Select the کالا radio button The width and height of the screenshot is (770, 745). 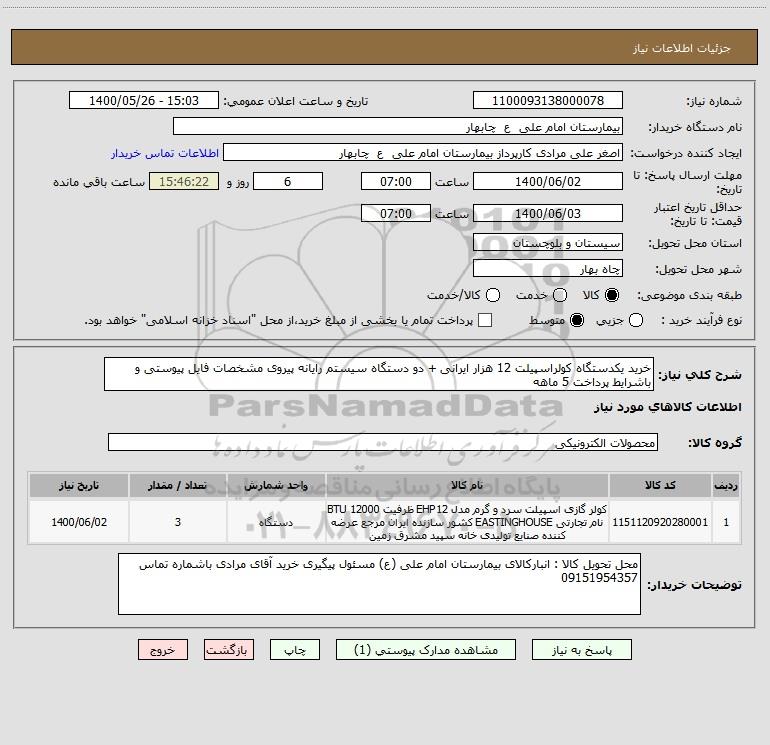pyautogui.click(x=612, y=295)
